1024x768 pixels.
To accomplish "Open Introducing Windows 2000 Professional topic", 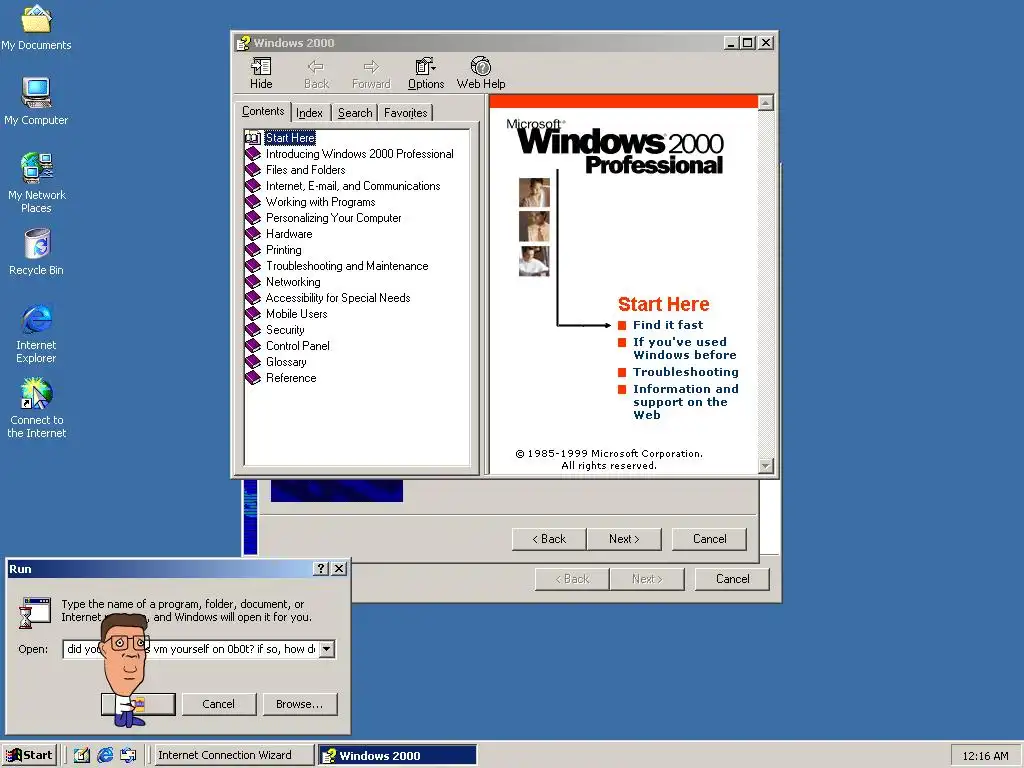I will (x=359, y=154).
